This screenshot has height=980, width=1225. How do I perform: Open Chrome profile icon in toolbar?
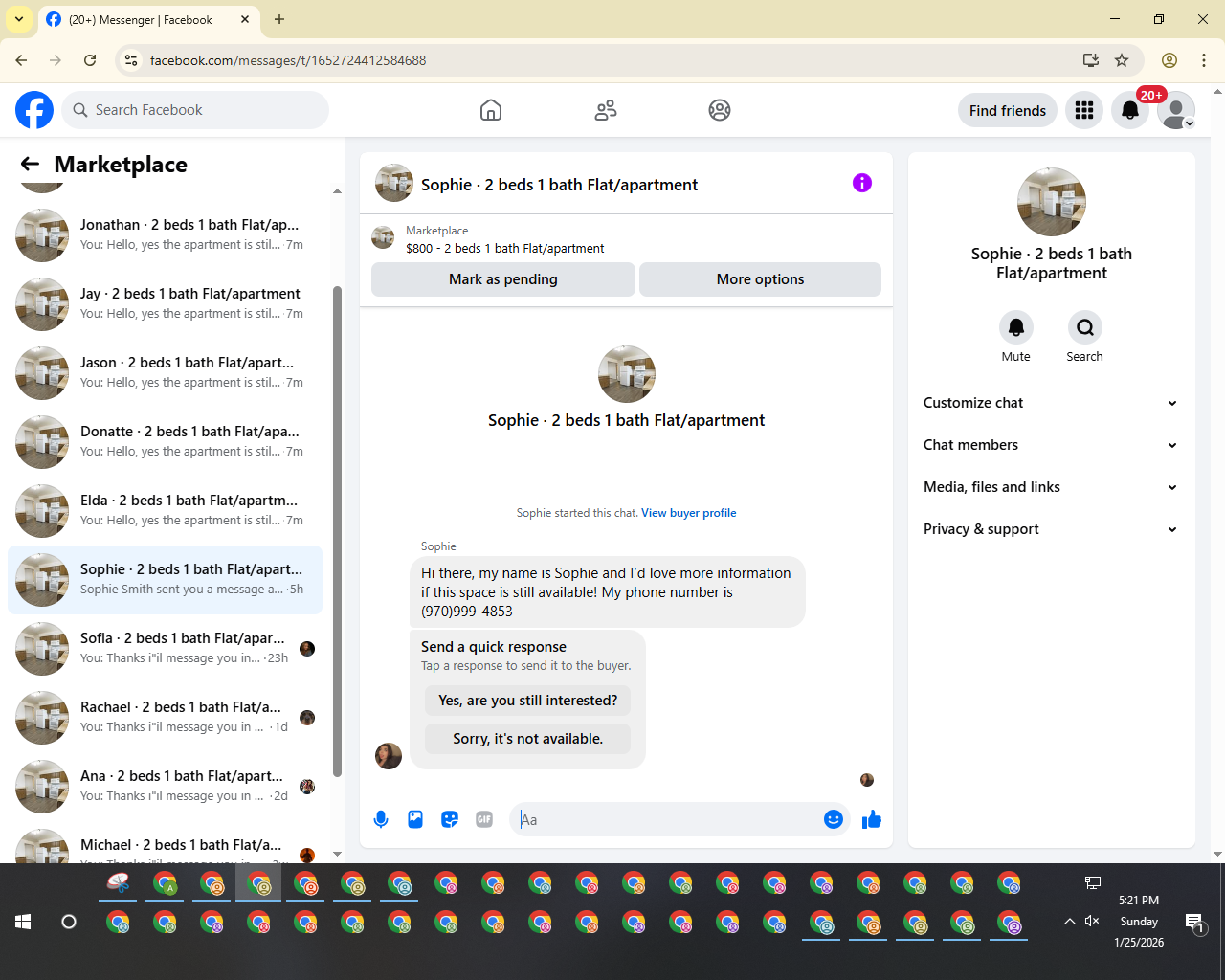point(1169,60)
